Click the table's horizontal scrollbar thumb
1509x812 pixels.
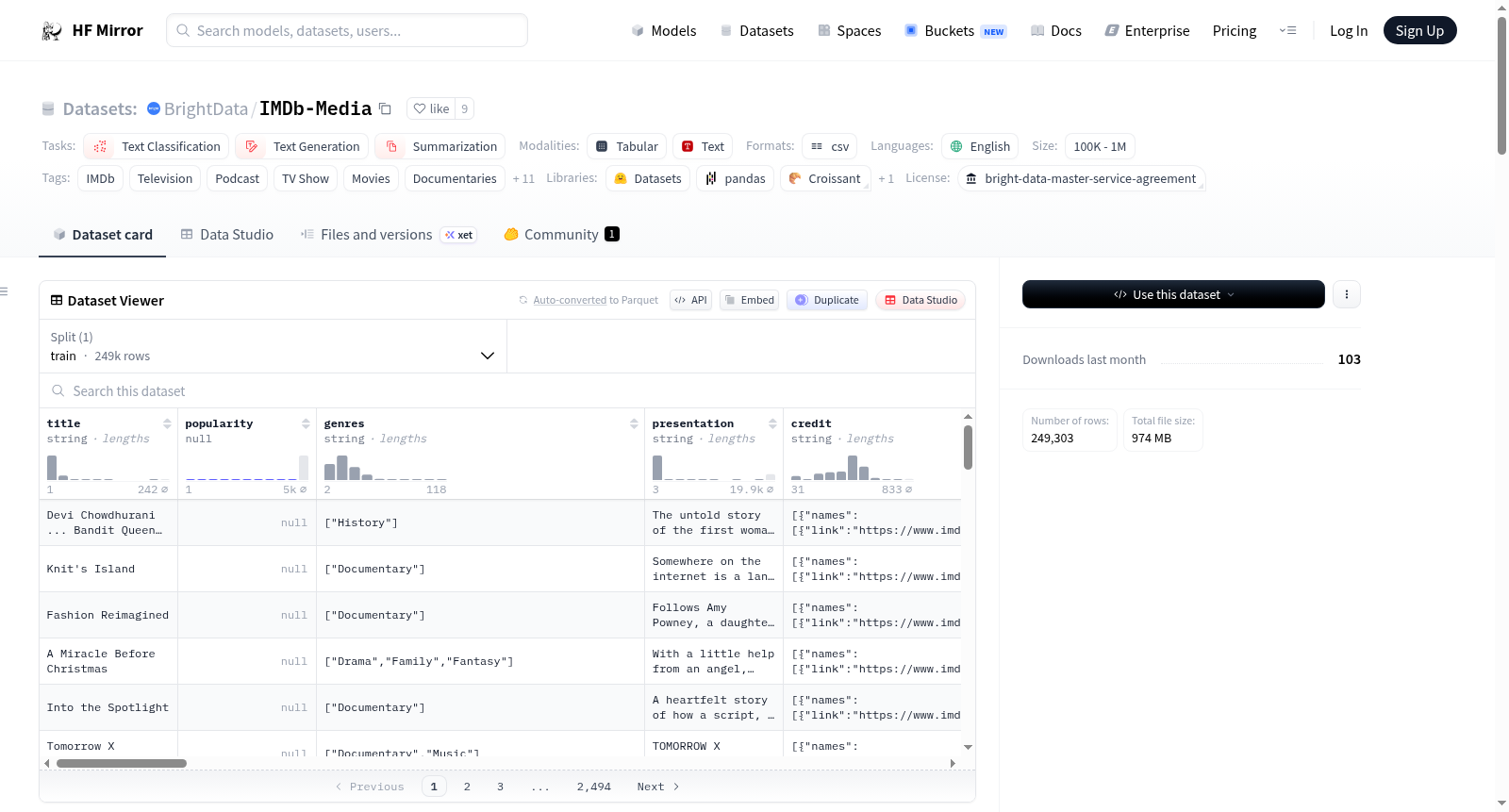coord(122,763)
